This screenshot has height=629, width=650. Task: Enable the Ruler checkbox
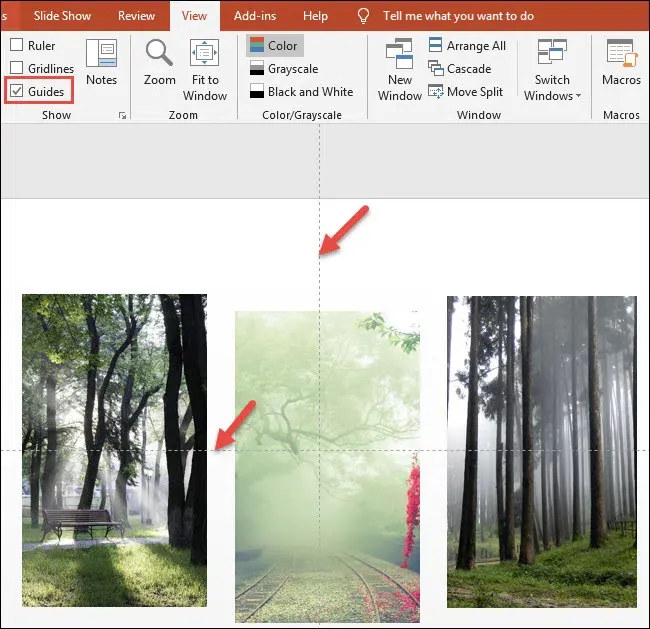click(16, 45)
